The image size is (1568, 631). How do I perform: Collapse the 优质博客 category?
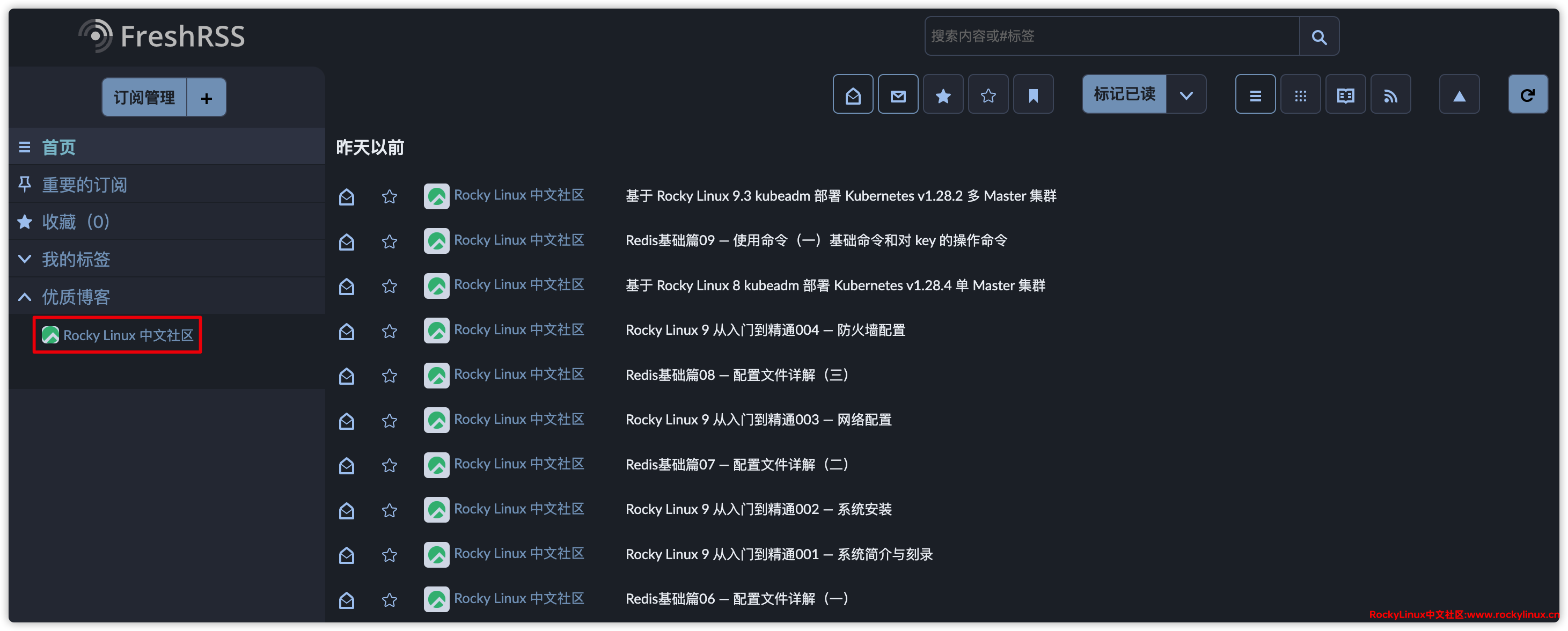[24, 297]
